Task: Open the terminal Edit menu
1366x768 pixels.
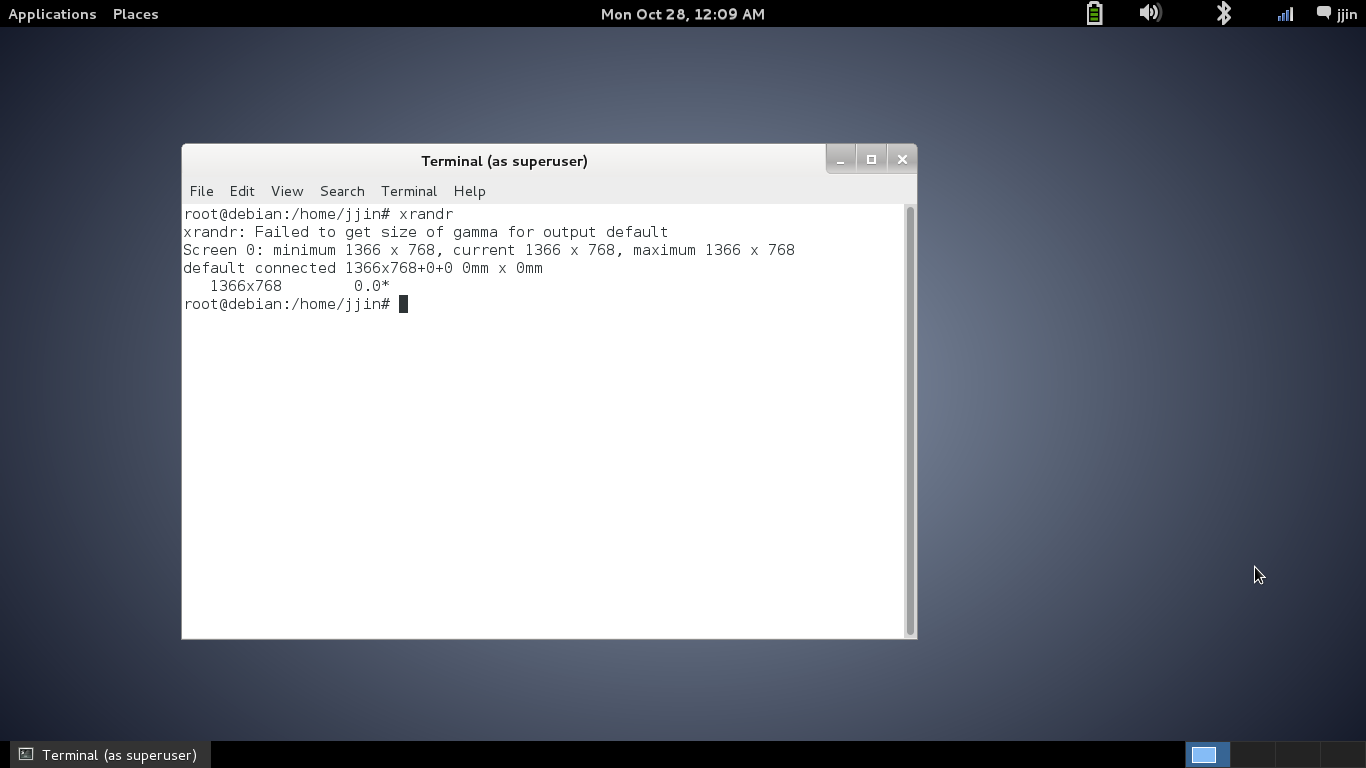Action: click(242, 191)
